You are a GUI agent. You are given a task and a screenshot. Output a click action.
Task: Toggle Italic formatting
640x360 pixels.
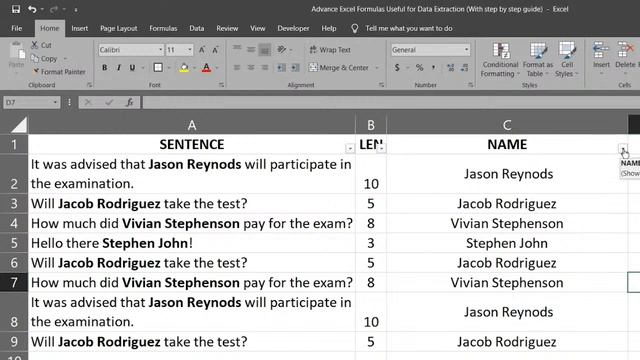(x=118, y=67)
